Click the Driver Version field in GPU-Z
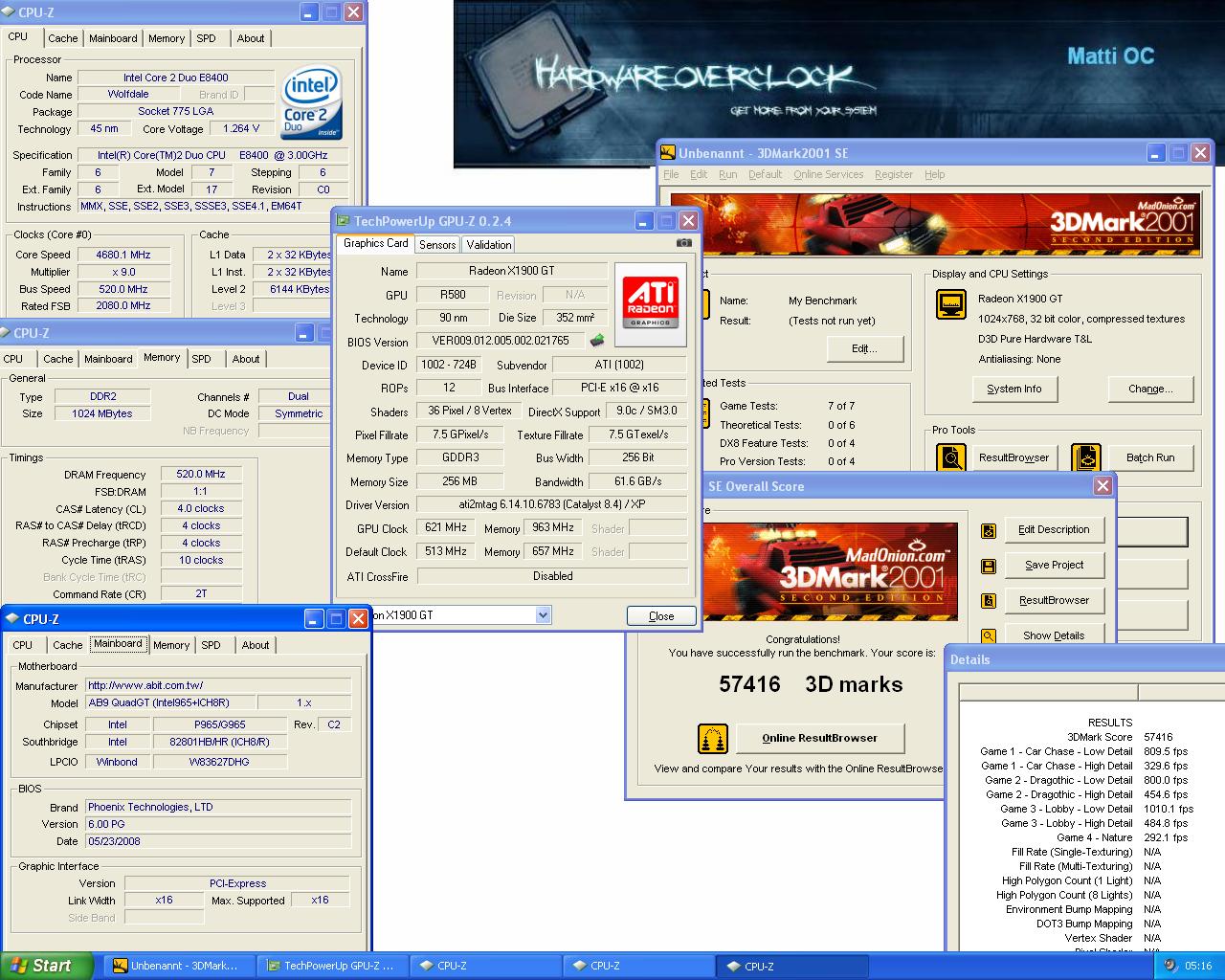Screen dimensions: 1225x980 [x=552, y=504]
